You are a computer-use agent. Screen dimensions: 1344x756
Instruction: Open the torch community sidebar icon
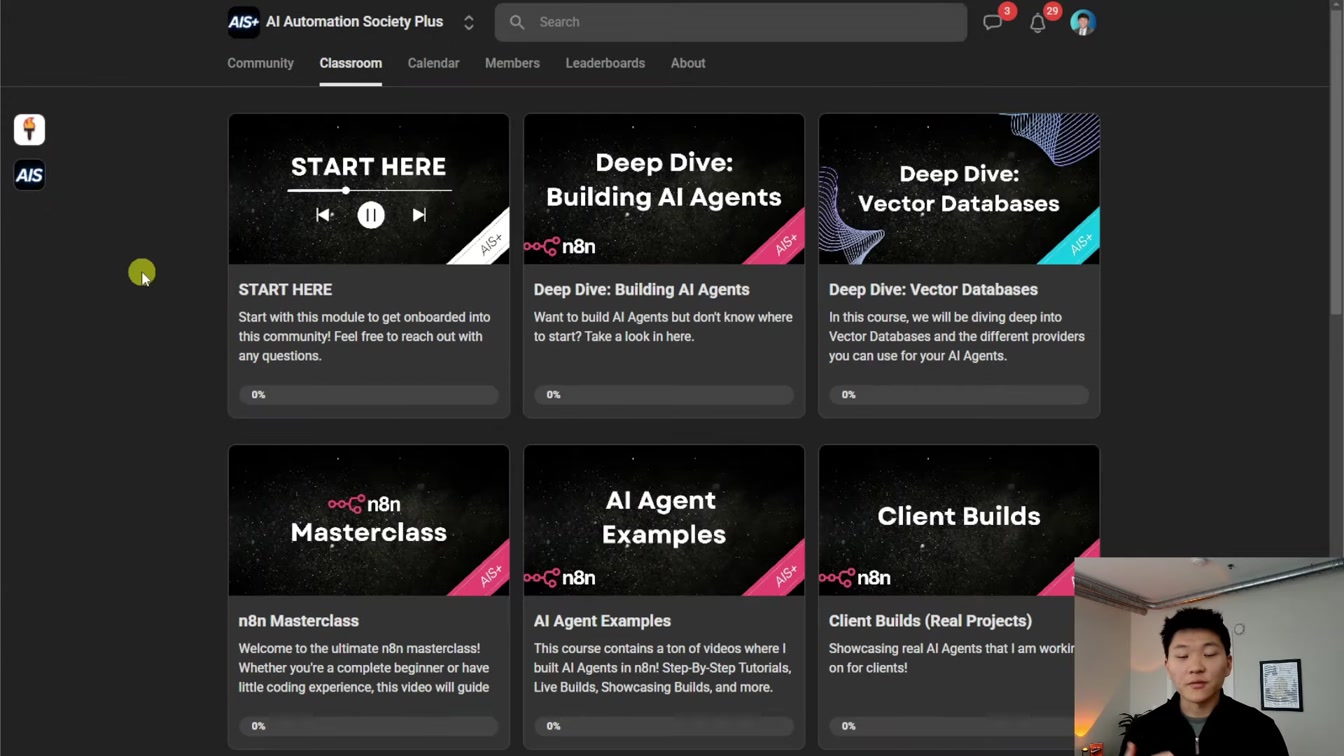click(x=29, y=129)
